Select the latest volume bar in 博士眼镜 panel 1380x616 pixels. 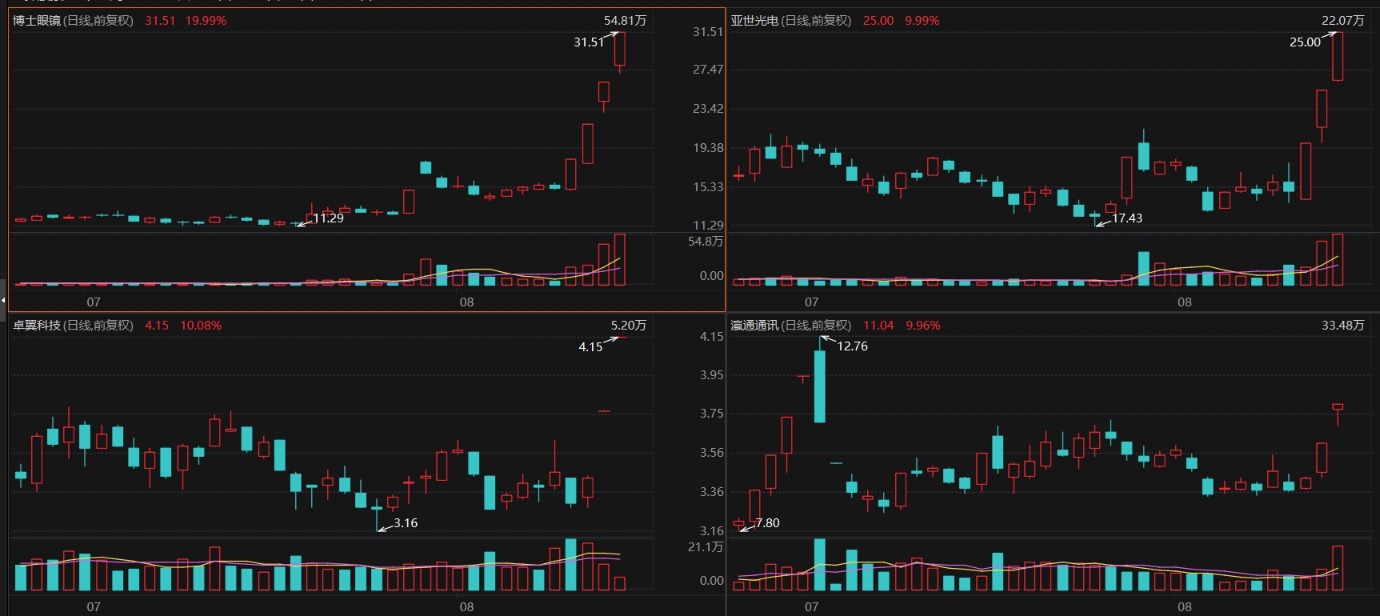(620, 260)
